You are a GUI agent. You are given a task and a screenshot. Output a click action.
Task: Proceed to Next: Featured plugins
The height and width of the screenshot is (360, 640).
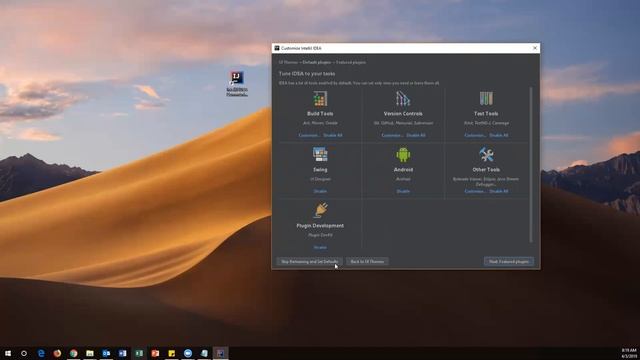[x=509, y=262]
